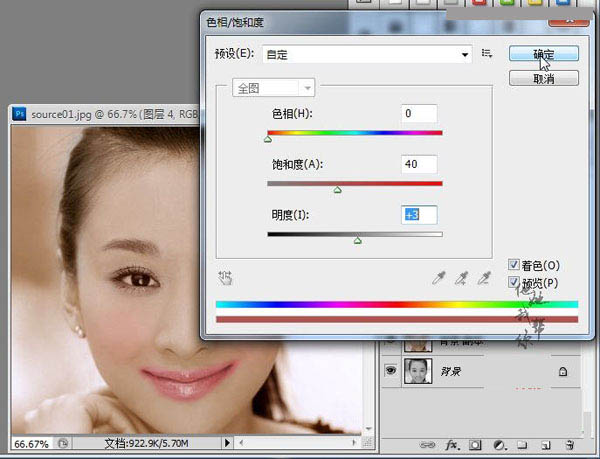Image resolution: width=600 pixels, height=459 pixels.
Task: Open the preset options menu icon
Action: [x=487, y=53]
